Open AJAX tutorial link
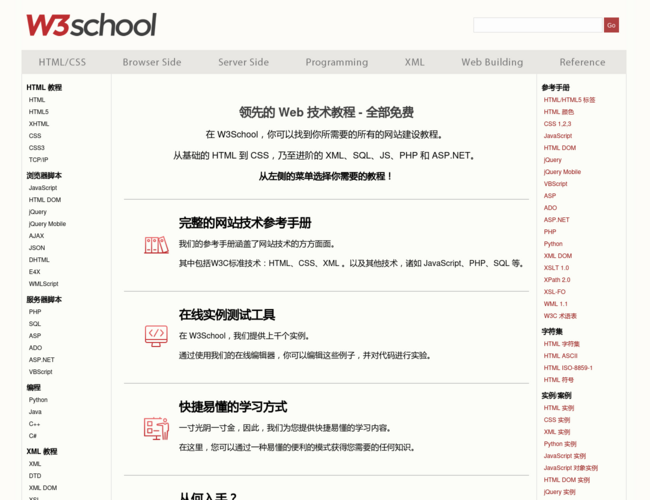This screenshot has height=500, width=650. point(36,236)
